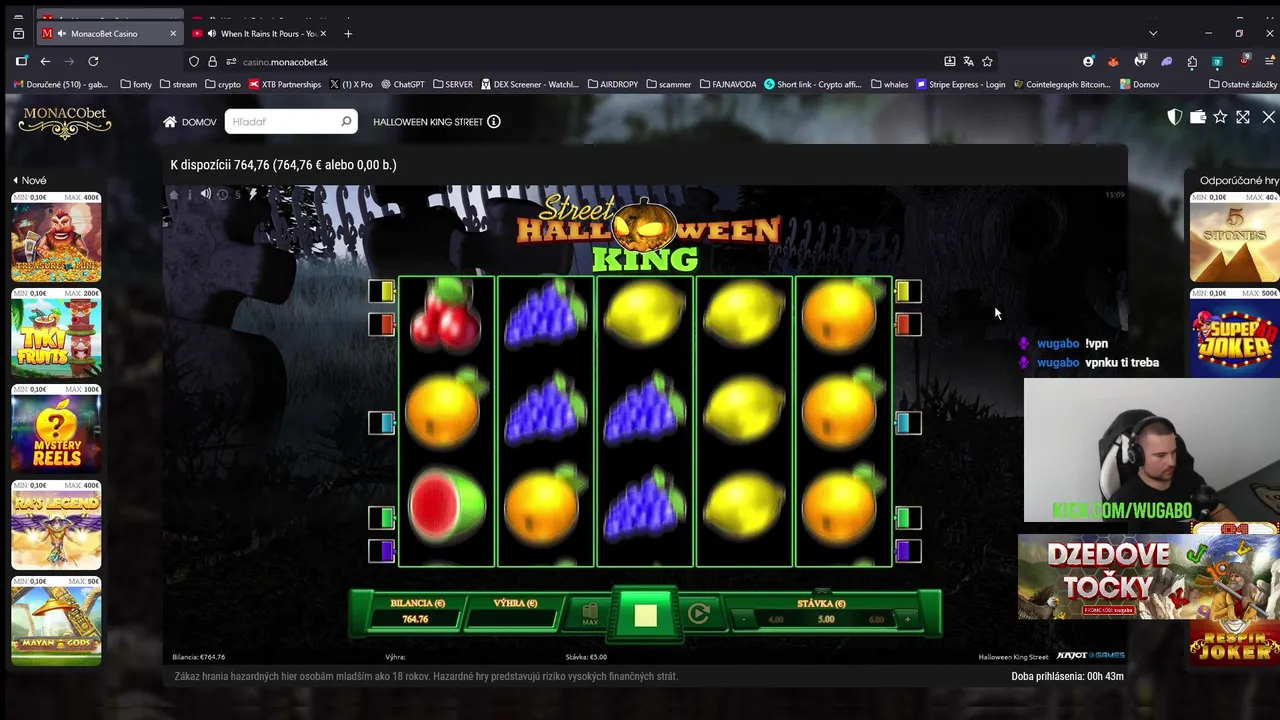Click the search magnifier icon
The width and height of the screenshot is (1280, 720).
pos(346,122)
